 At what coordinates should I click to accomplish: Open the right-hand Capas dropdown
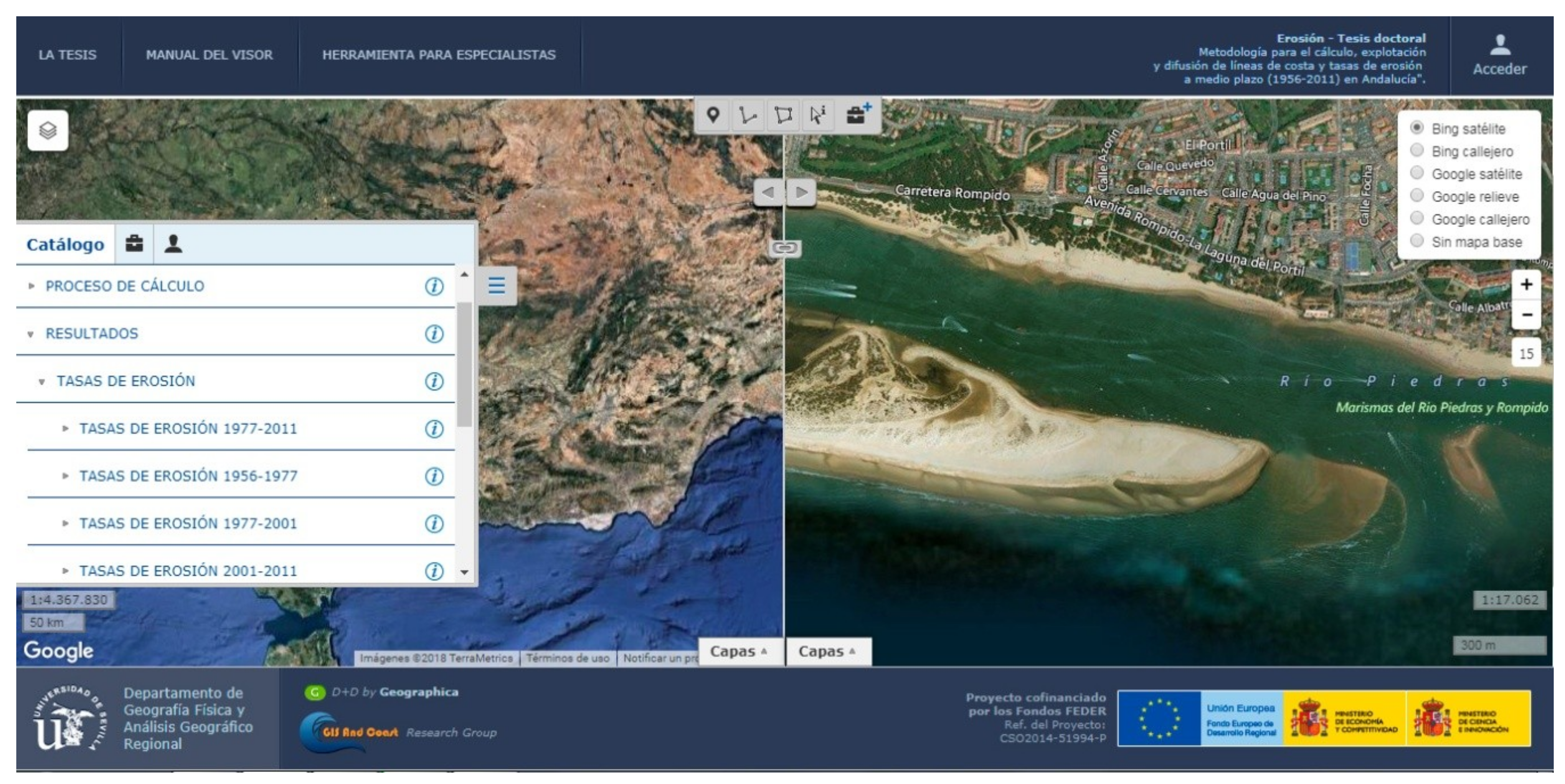827,652
